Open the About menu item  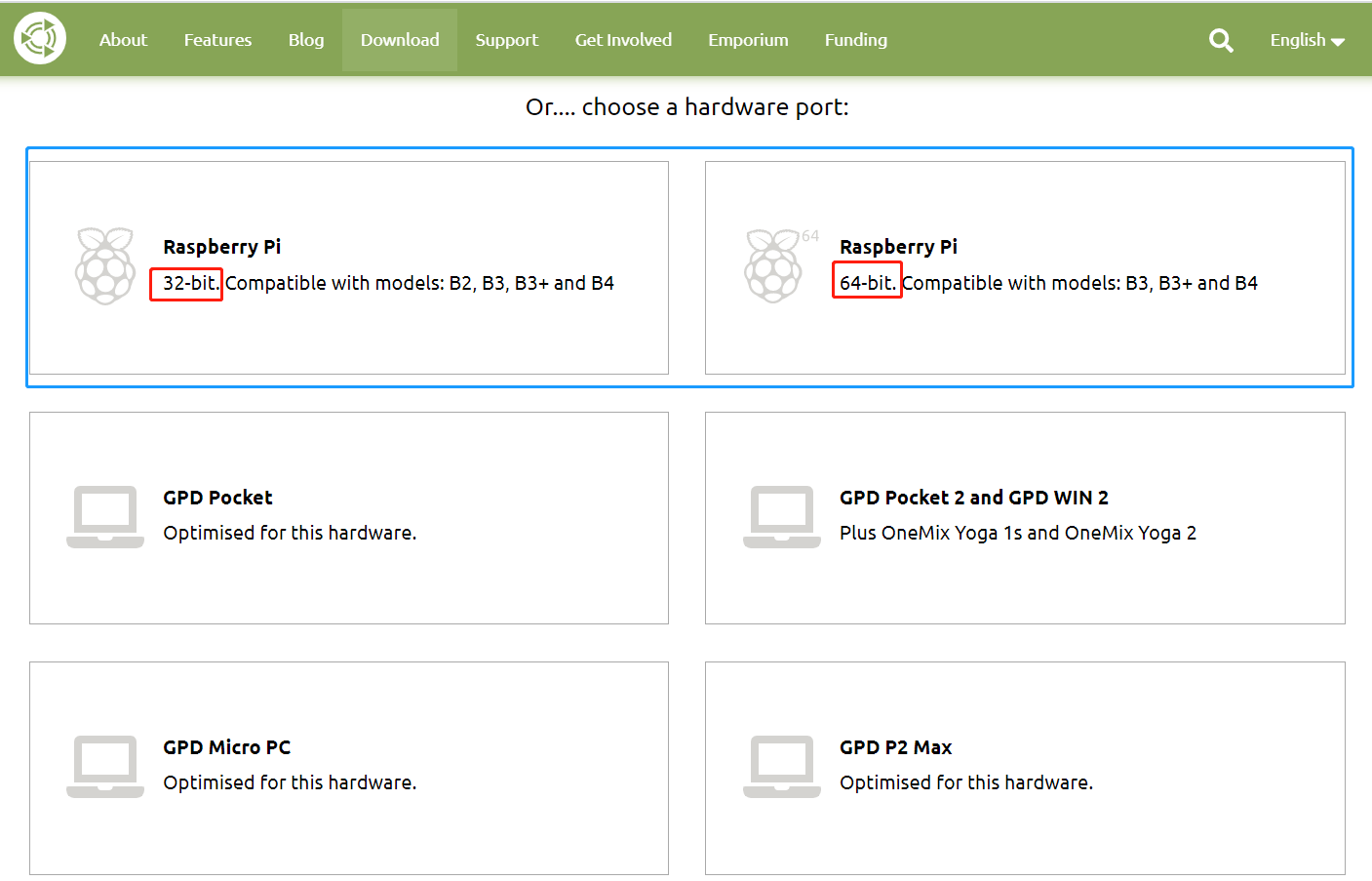pyautogui.click(x=123, y=40)
